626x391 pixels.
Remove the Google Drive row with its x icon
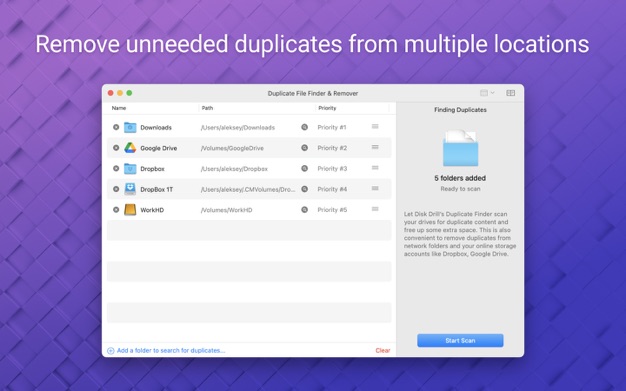(116, 148)
